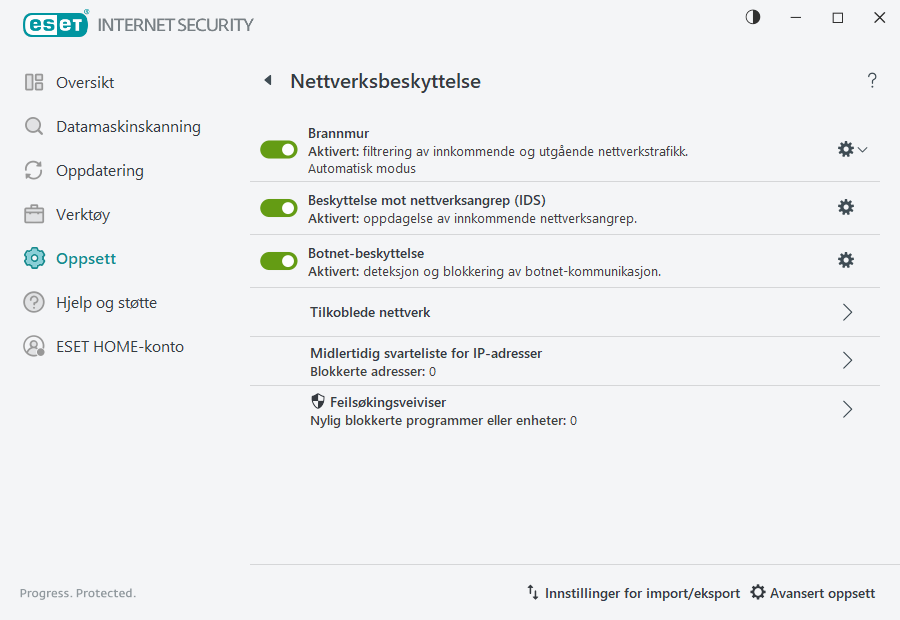Viewport: 900px width, 620px height.
Task: Click the Feilsøkingsveiviser shield icon
Action: [x=318, y=401]
